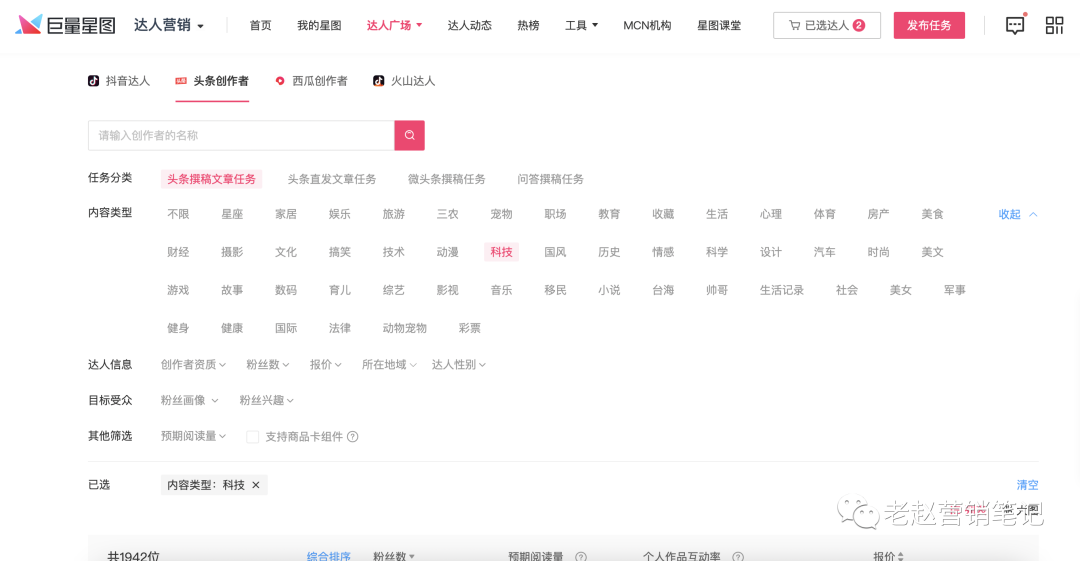Open 达人动态 in navigation

(x=470, y=26)
